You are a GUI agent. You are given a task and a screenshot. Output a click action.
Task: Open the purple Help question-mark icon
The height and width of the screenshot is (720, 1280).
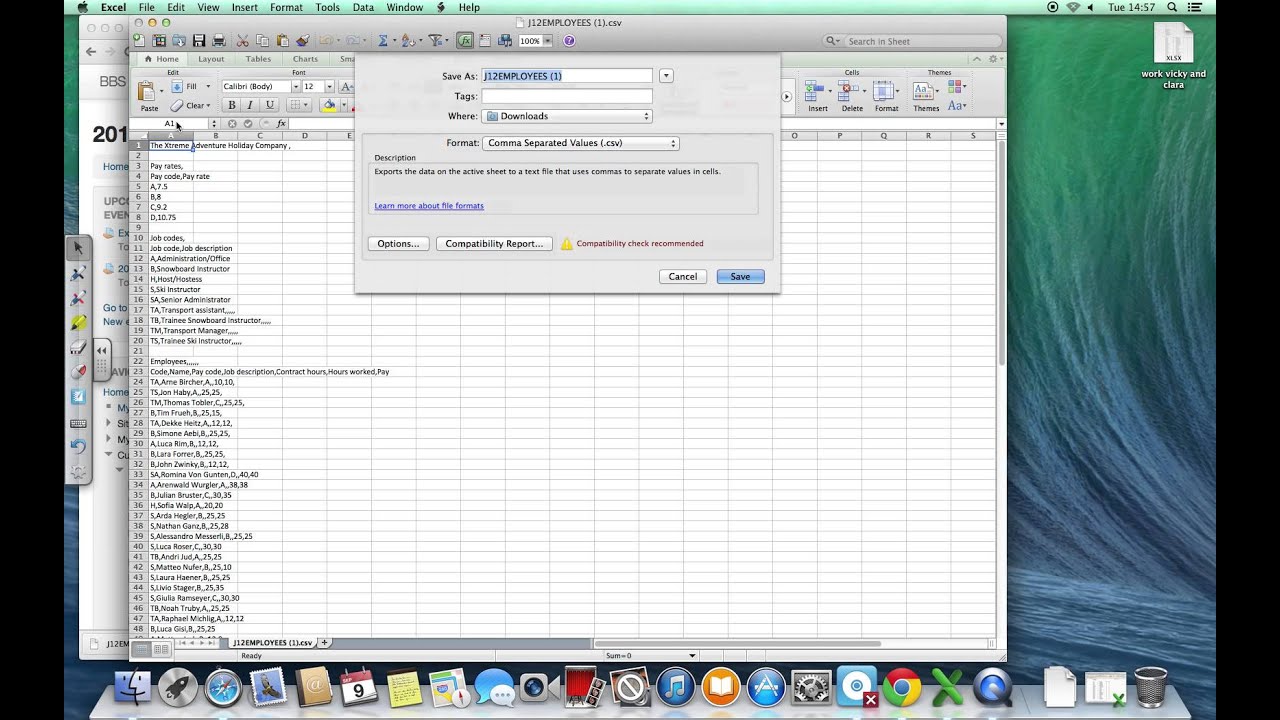569,41
